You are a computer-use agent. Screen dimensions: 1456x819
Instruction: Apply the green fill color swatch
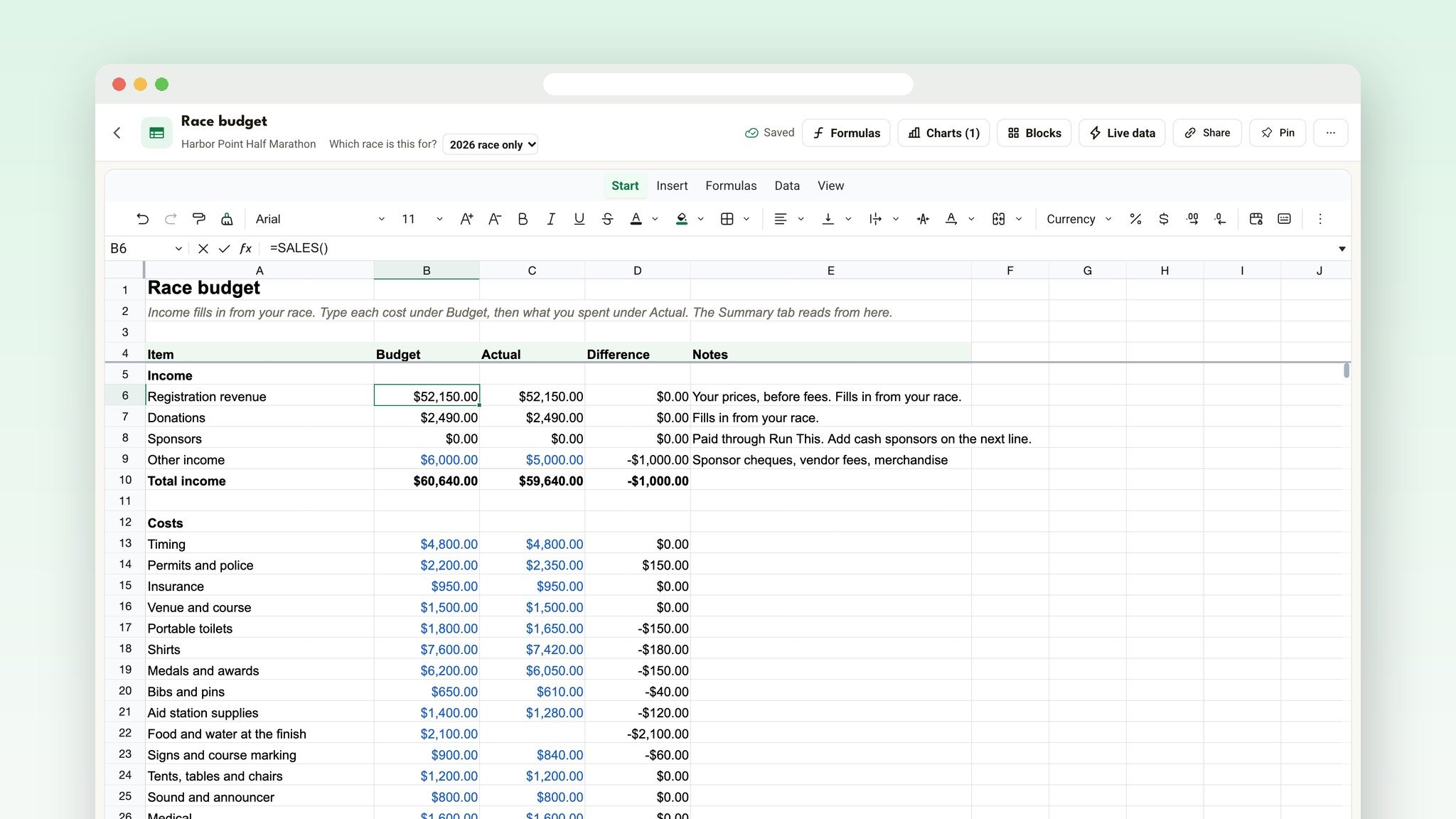pyautogui.click(x=682, y=219)
